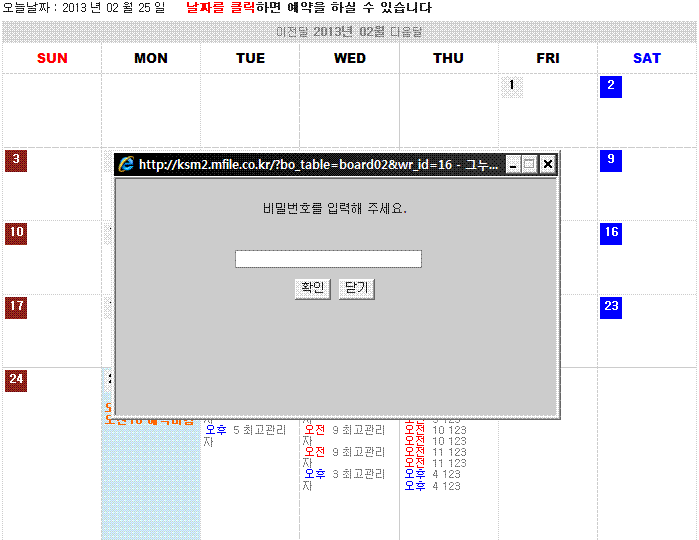Select Saturday date 16

[x=611, y=234]
